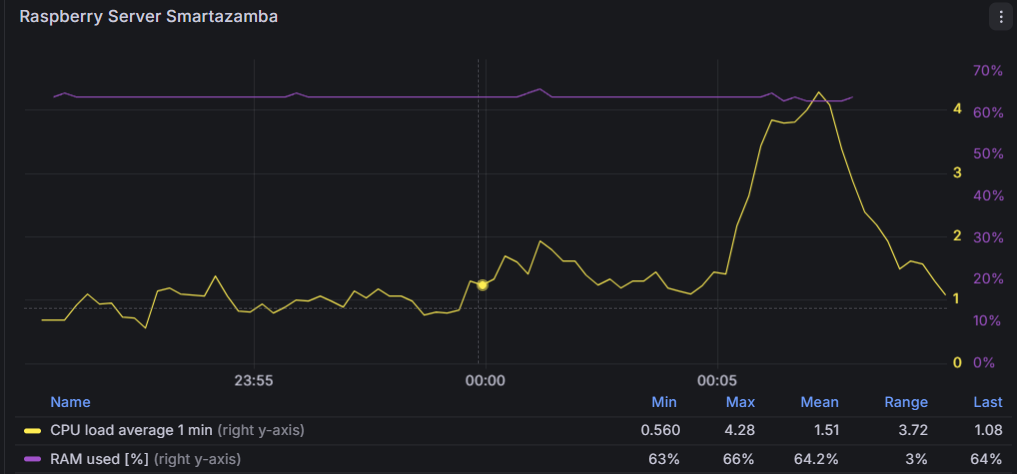
Task: Open color picker for purple RAM used swatch
Action: click(32, 459)
